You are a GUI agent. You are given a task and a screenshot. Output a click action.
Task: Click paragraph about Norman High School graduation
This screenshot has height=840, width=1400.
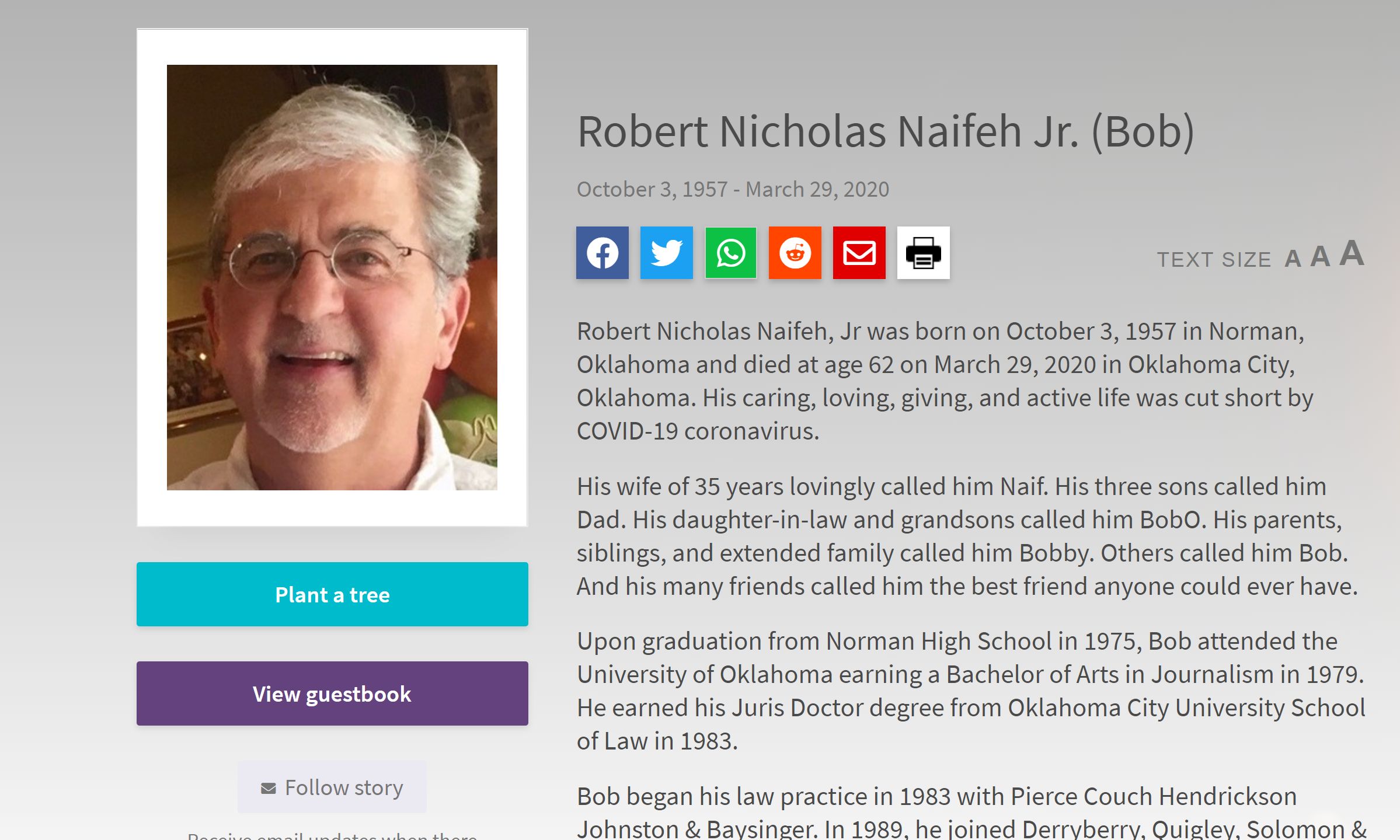pos(970,691)
